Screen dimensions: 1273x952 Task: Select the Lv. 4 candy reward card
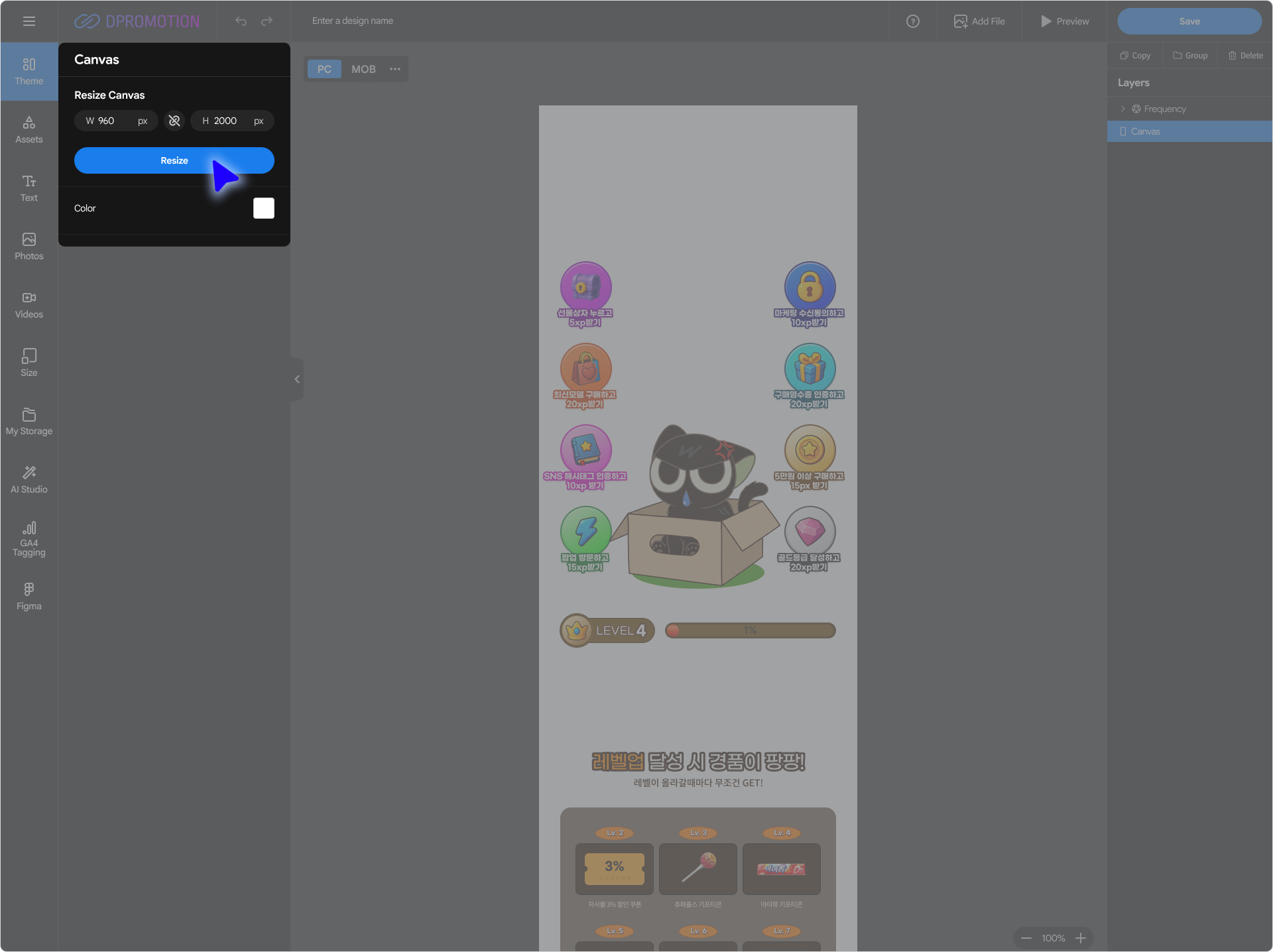click(782, 869)
